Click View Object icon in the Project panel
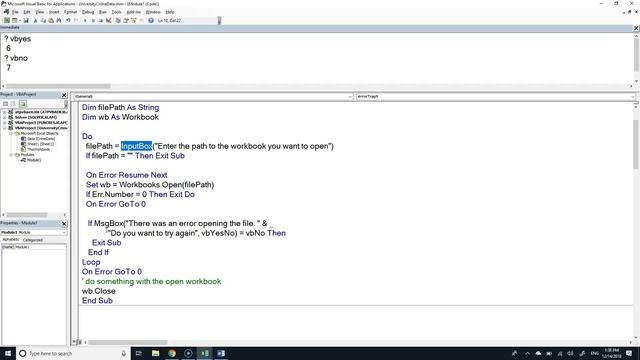This screenshot has height=360, width=640. pyautogui.click(x=13, y=104)
